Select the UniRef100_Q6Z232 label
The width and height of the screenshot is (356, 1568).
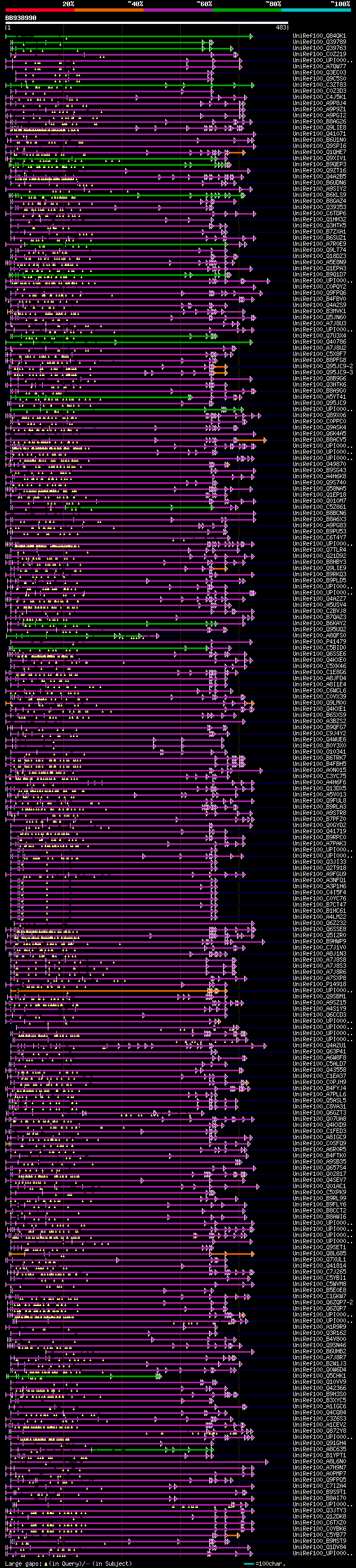319,922
